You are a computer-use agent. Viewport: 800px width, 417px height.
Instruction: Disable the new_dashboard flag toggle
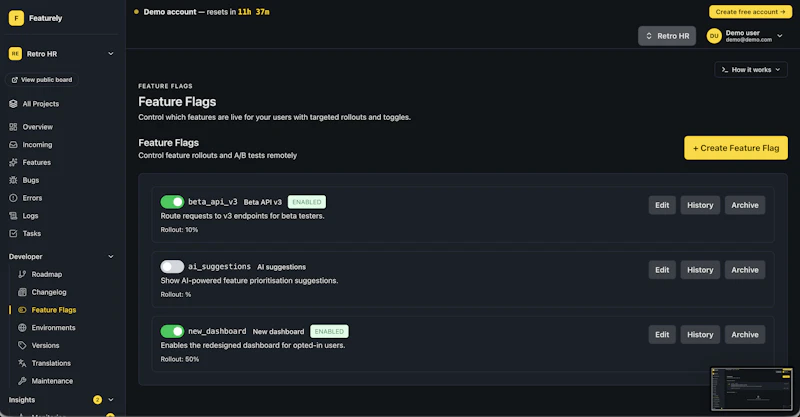[x=172, y=331]
